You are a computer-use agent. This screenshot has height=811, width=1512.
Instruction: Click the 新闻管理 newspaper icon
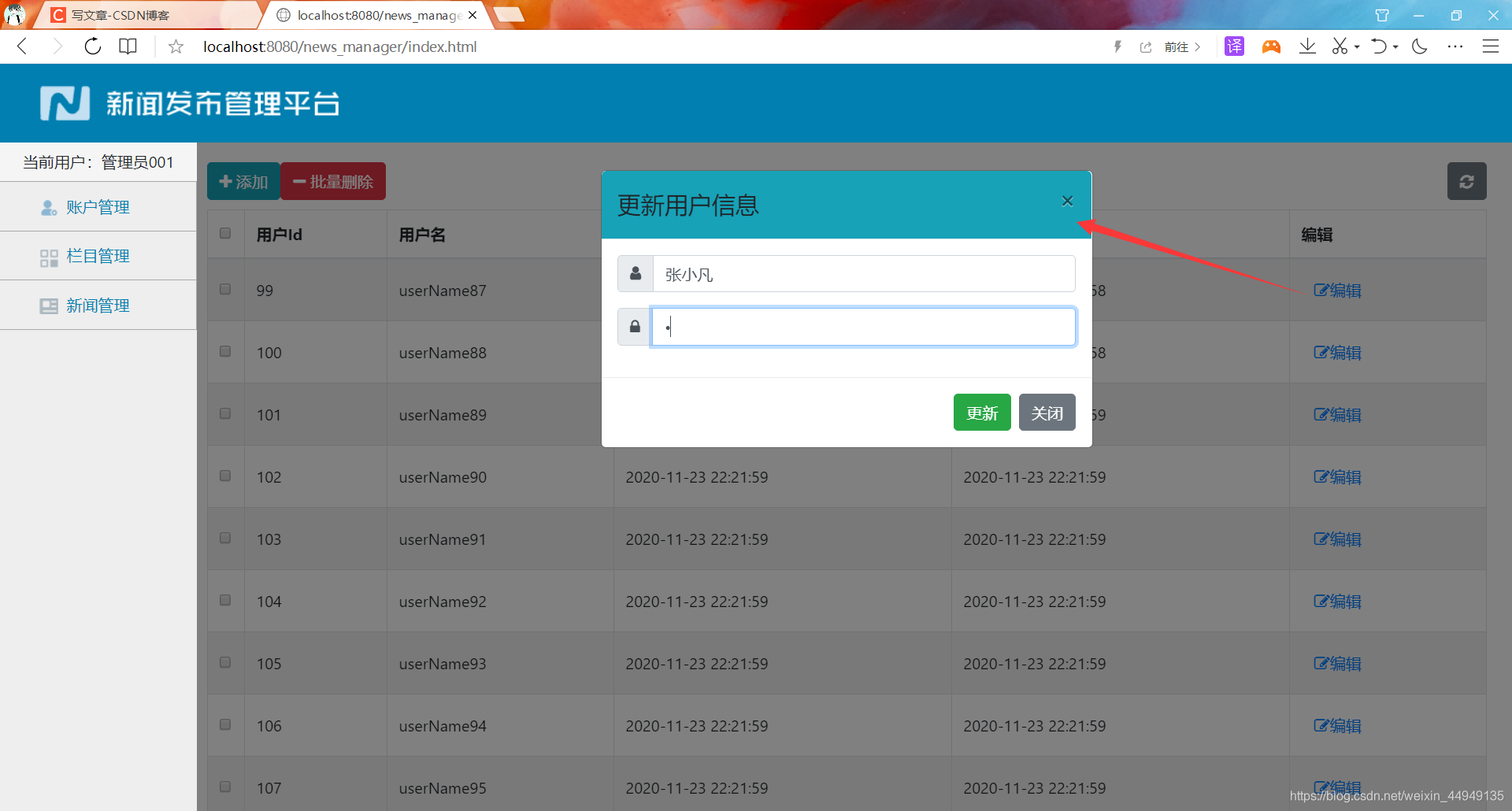point(48,306)
